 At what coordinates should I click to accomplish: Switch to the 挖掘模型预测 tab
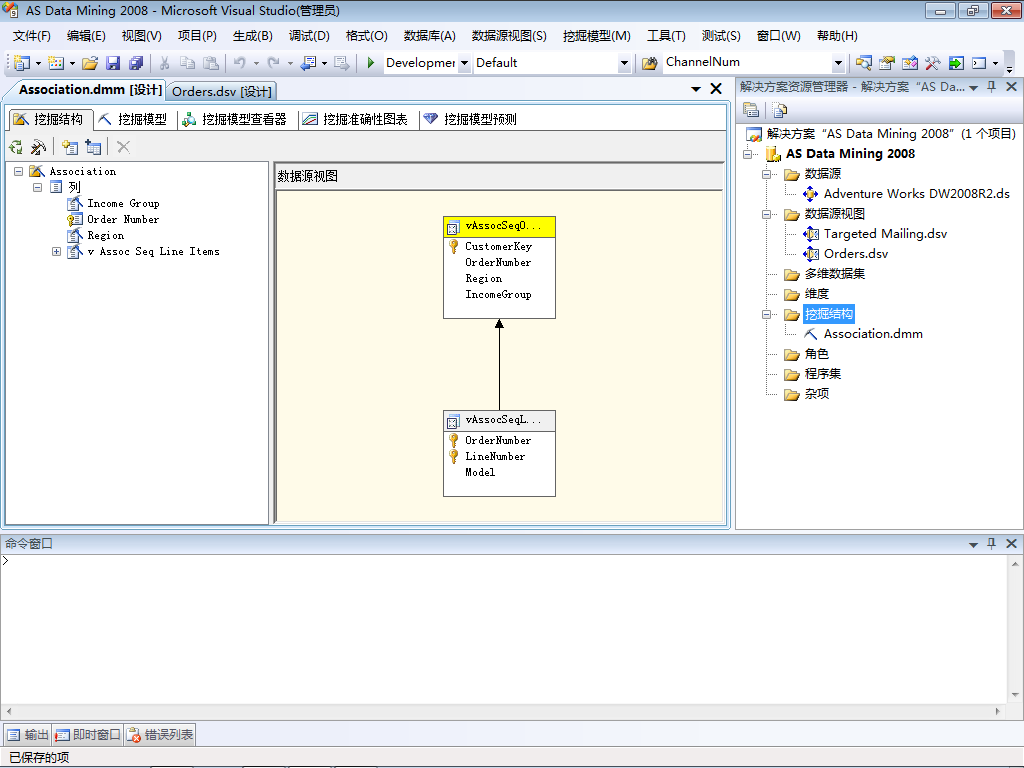point(471,120)
